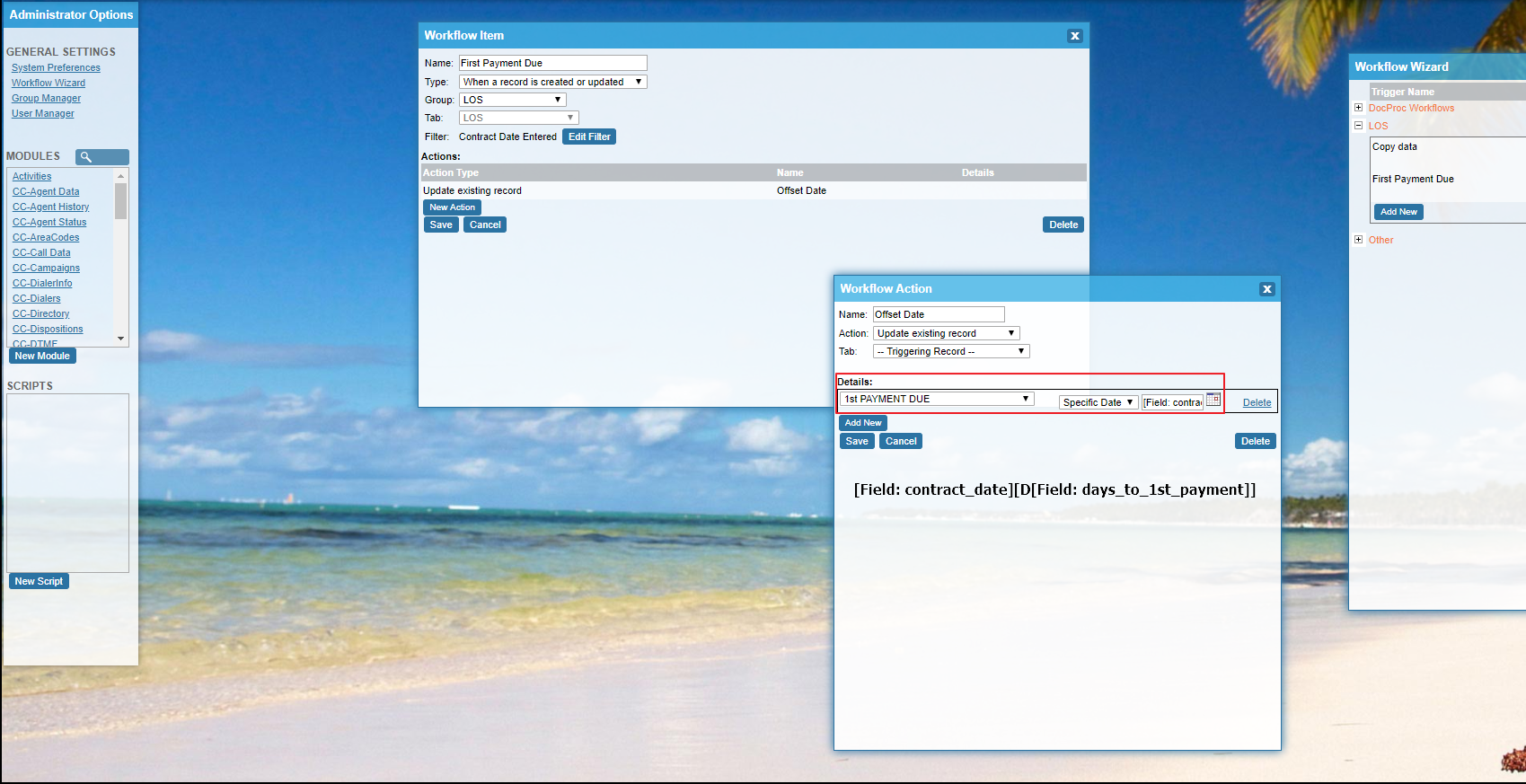Screen dimensions: 1526x784
Task: Select CC-Agent Status module
Action: click(x=49, y=222)
